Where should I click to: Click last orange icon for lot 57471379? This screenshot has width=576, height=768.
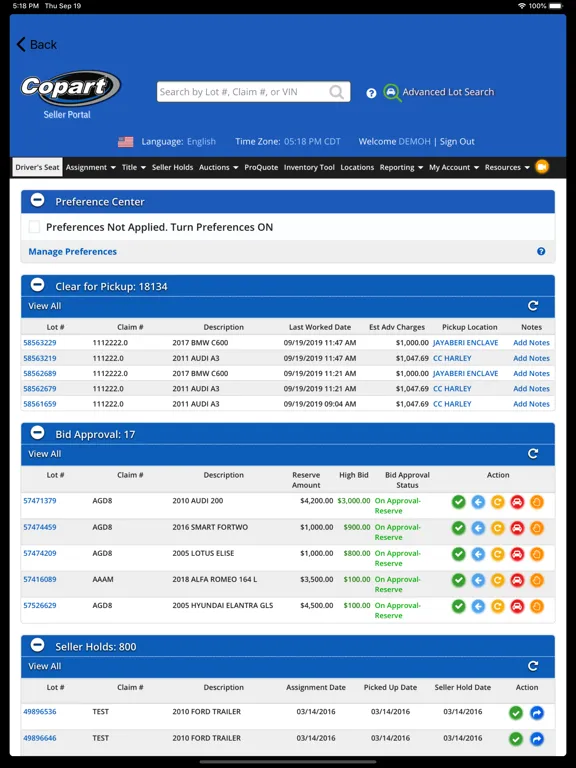(537, 502)
